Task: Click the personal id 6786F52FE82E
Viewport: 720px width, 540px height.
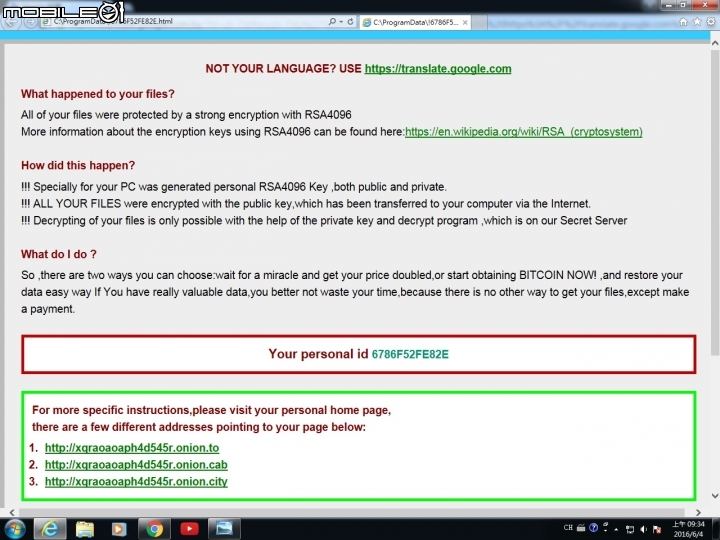Action: 410,354
